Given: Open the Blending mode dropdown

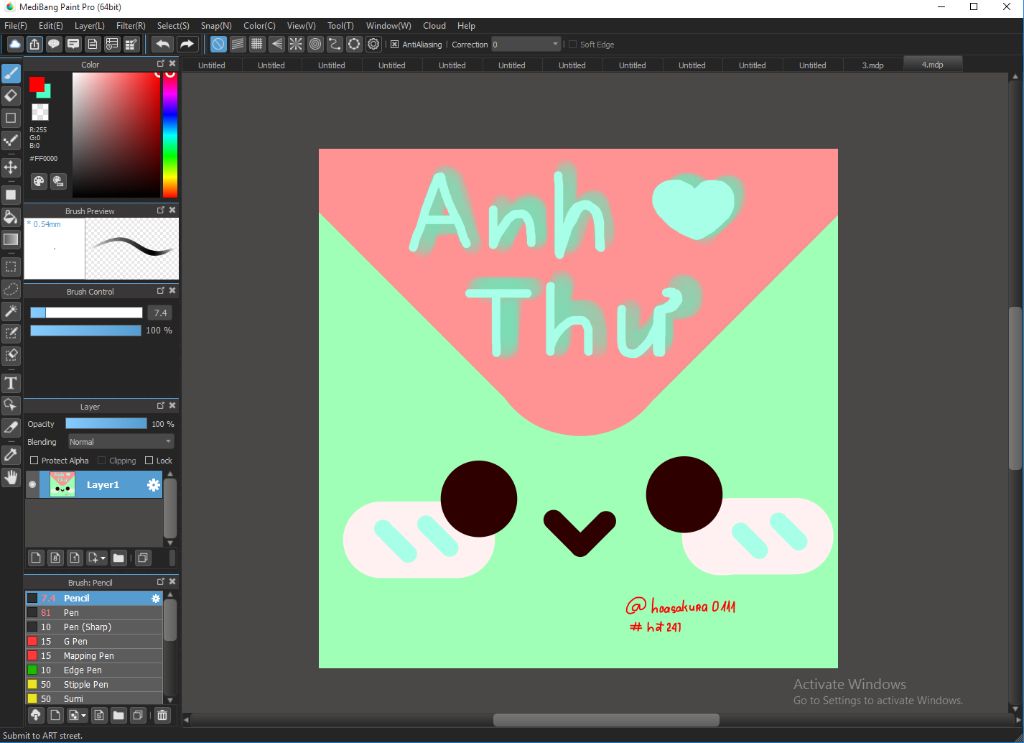Looking at the screenshot, I should [x=121, y=442].
